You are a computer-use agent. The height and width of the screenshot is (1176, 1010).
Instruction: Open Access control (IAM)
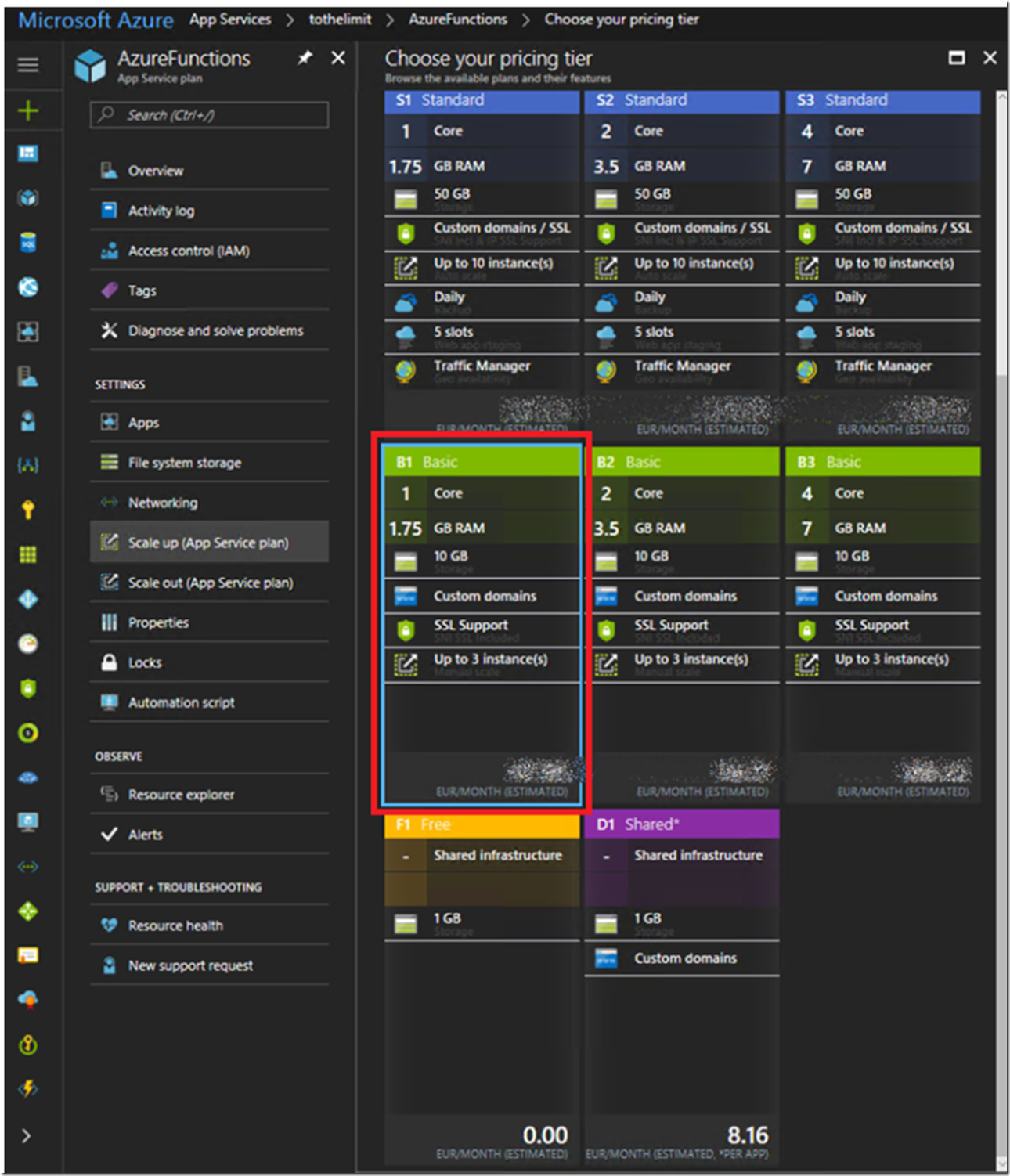(x=209, y=251)
